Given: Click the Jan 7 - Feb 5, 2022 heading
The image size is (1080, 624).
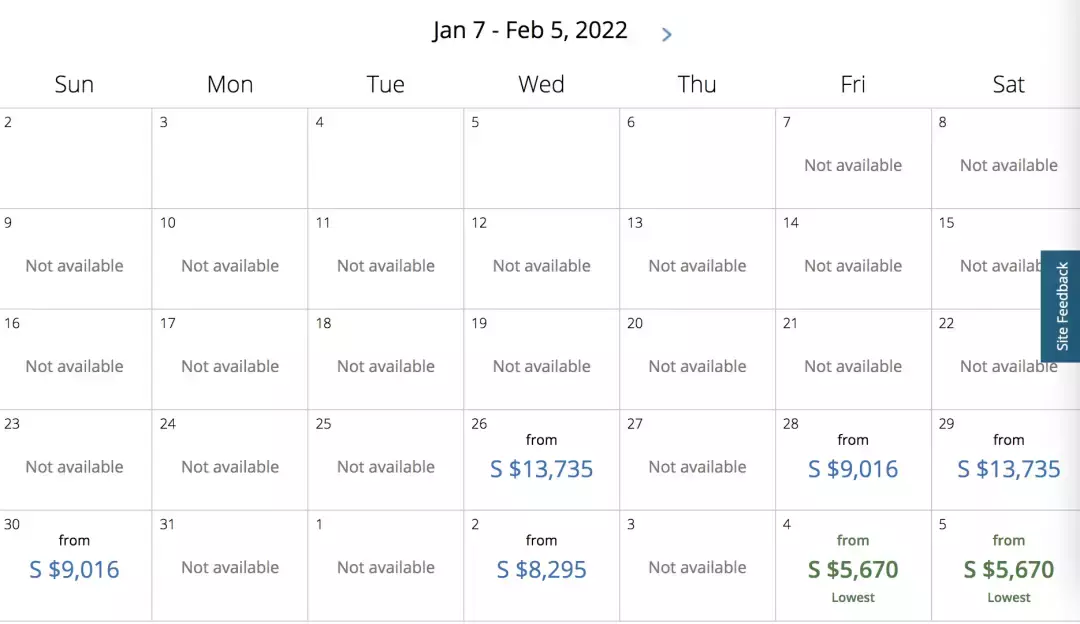Looking at the screenshot, I should pos(530,30).
